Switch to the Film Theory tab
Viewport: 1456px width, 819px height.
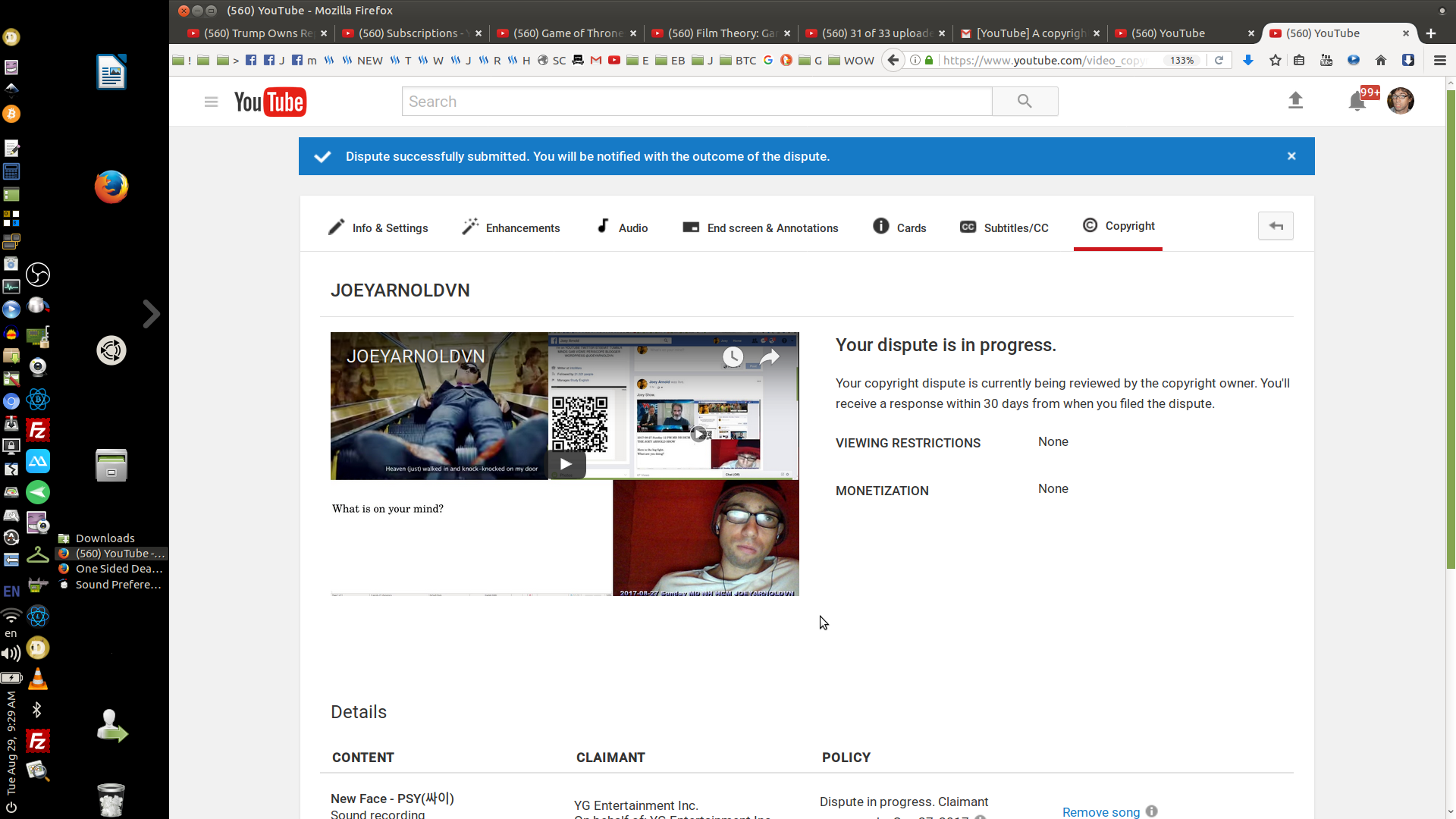pos(720,33)
